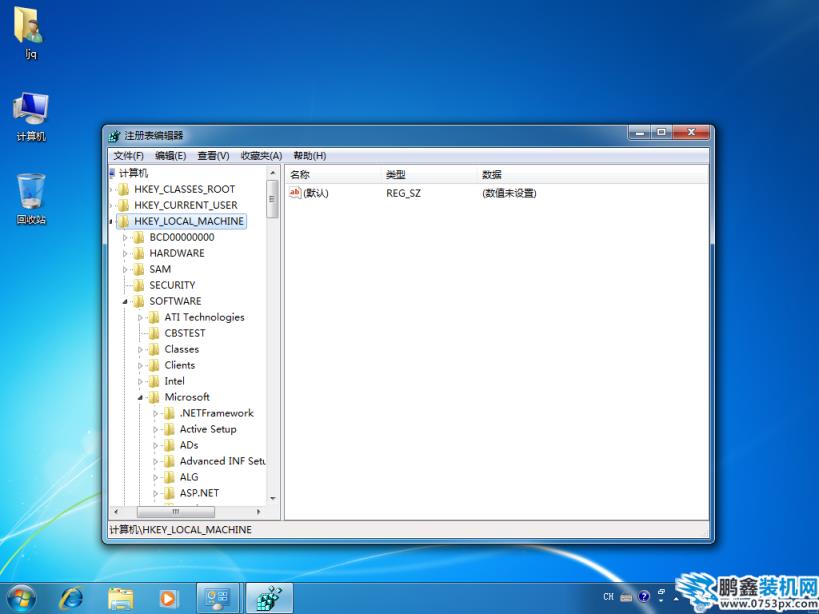Expand the .NETFramework key
The width and height of the screenshot is (819, 614).
tap(155, 414)
